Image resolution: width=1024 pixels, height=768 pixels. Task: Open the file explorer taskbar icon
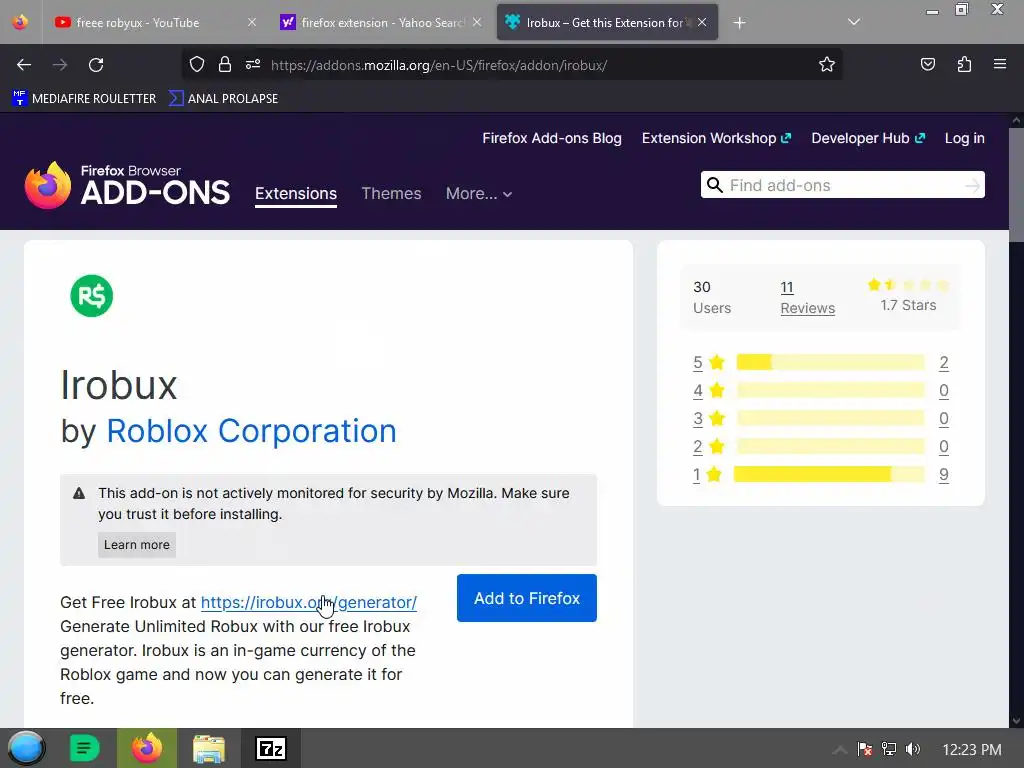(x=209, y=749)
